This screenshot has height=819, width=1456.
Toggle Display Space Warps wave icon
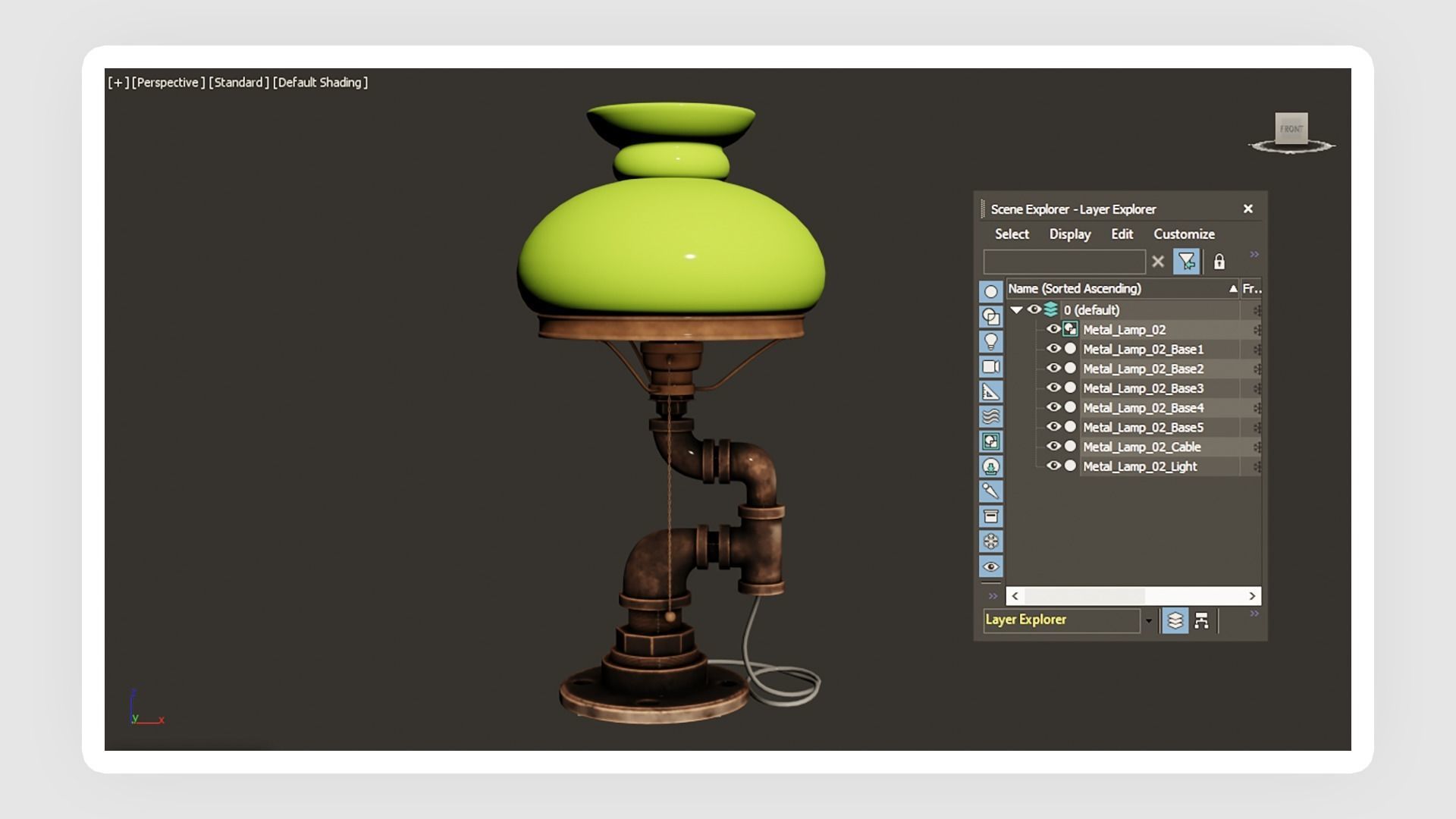coord(990,417)
